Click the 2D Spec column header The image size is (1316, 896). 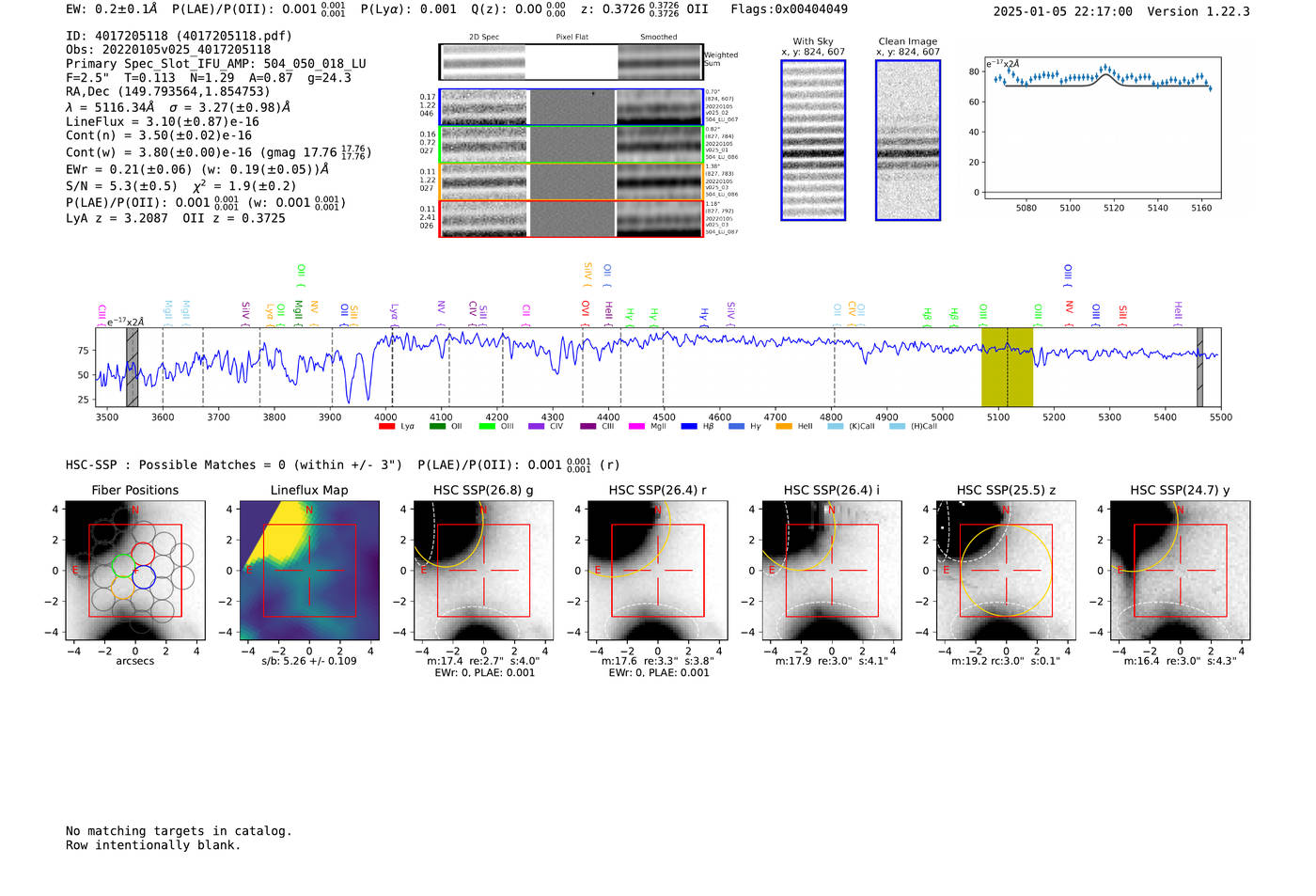pos(484,37)
